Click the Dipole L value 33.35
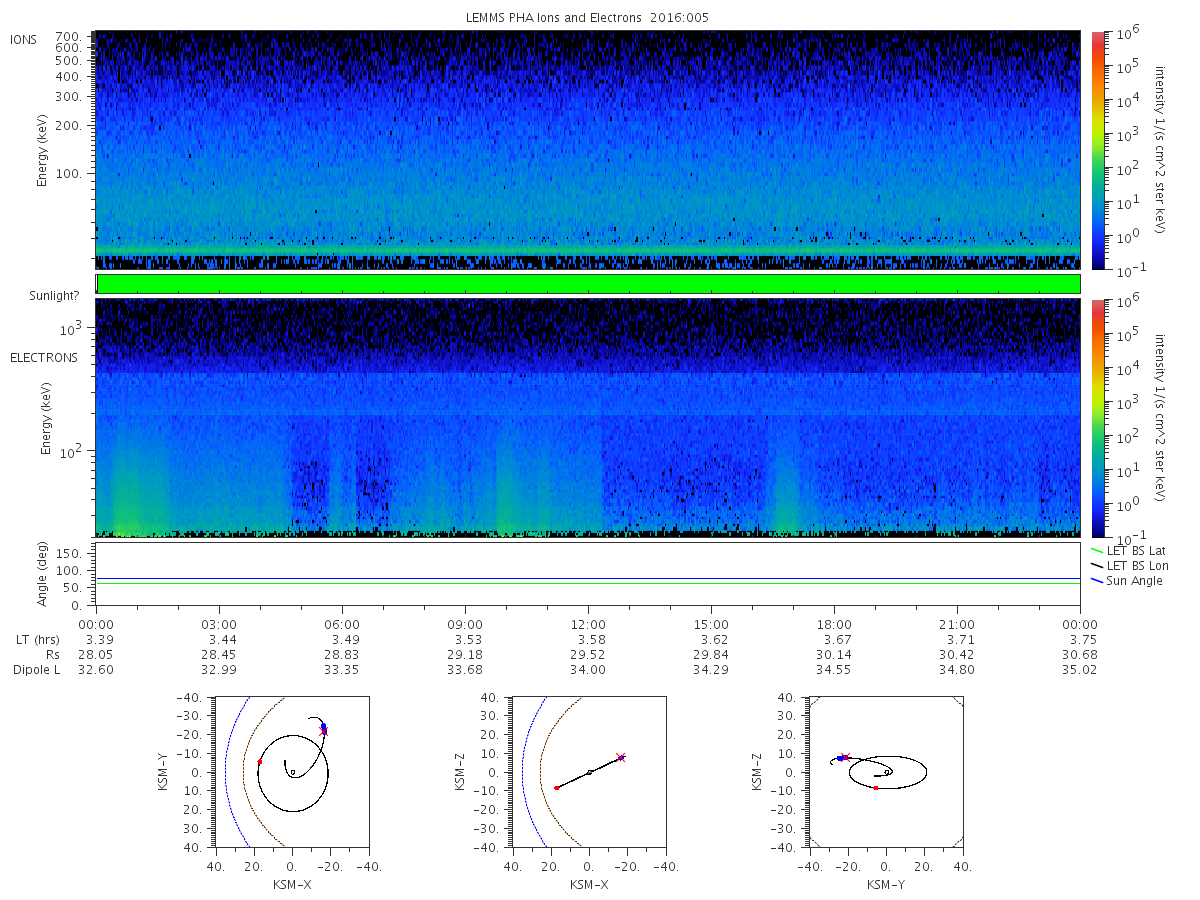 [x=342, y=670]
